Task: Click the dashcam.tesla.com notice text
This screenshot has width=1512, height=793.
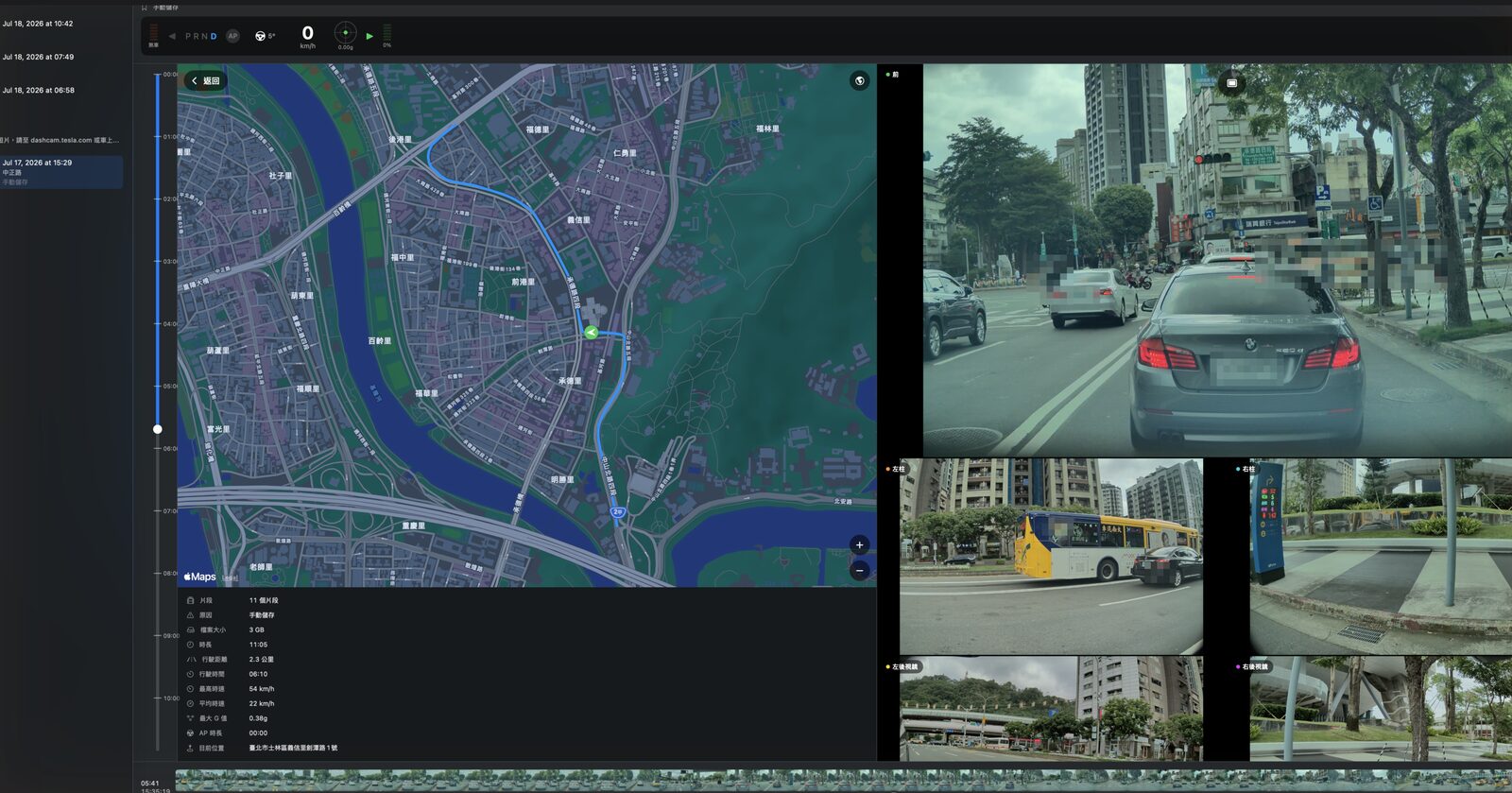Action: pyautogui.click(x=60, y=140)
